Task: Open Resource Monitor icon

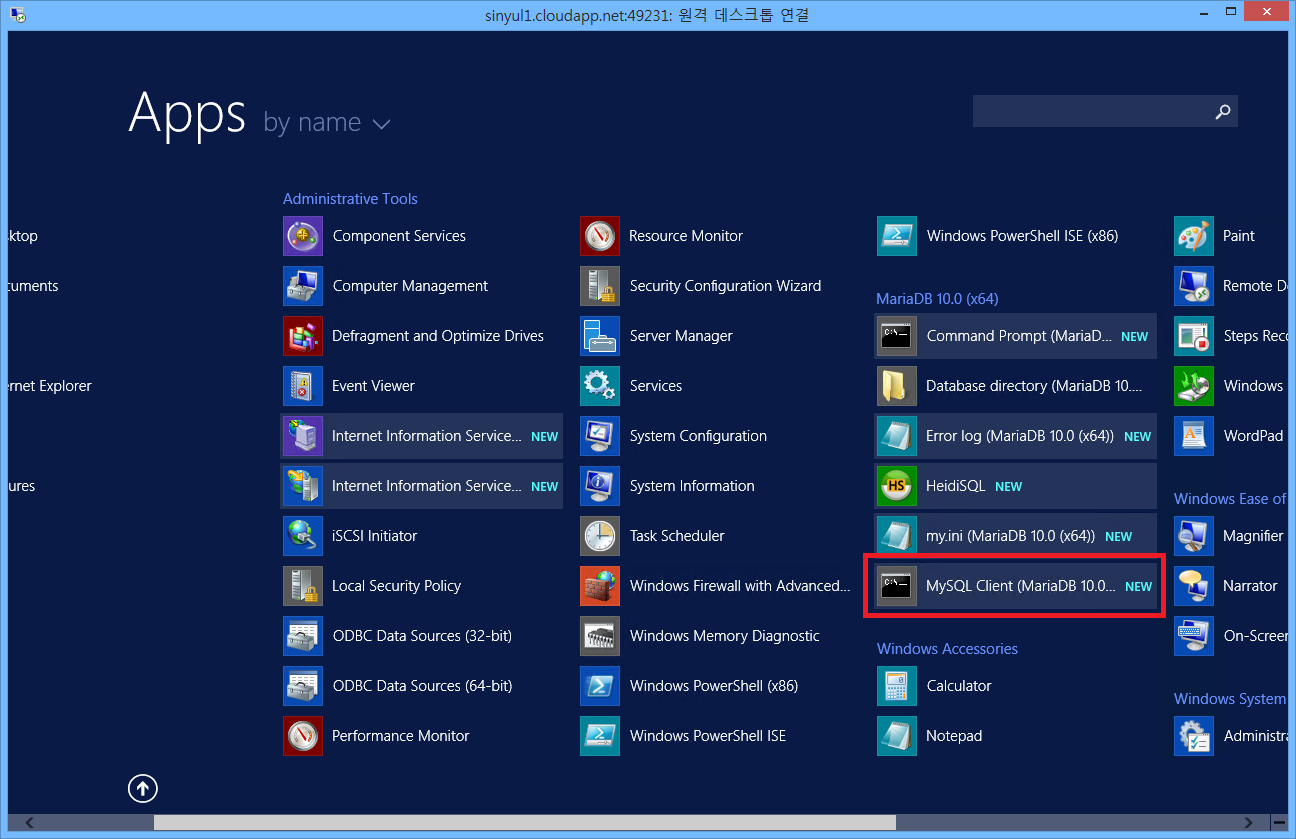Action: [600, 236]
